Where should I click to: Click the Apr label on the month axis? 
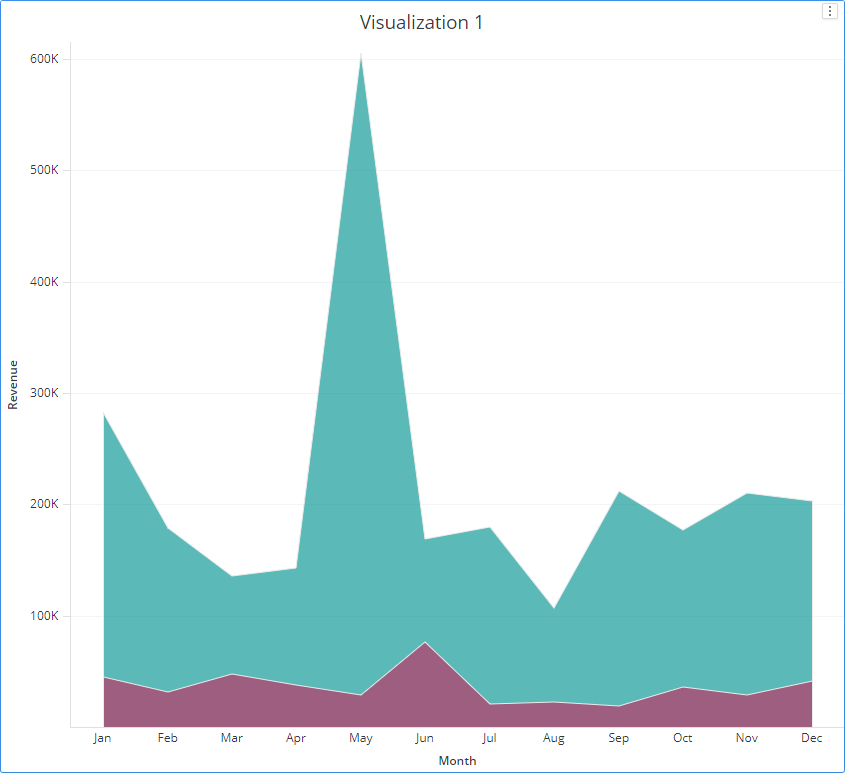pyautogui.click(x=296, y=738)
